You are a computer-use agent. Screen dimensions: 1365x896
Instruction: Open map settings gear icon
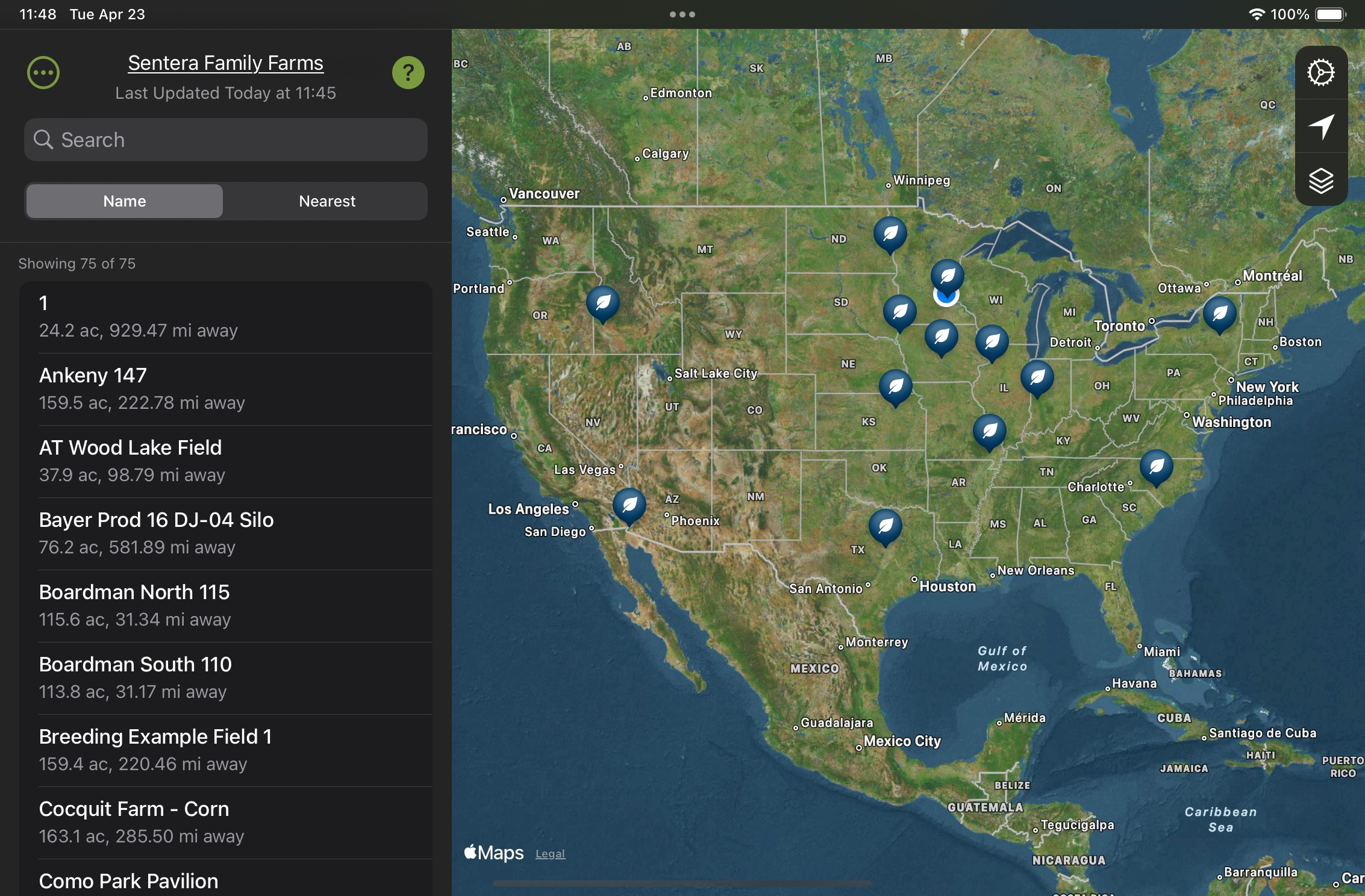pyautogui.click(x=1320, y=73)
